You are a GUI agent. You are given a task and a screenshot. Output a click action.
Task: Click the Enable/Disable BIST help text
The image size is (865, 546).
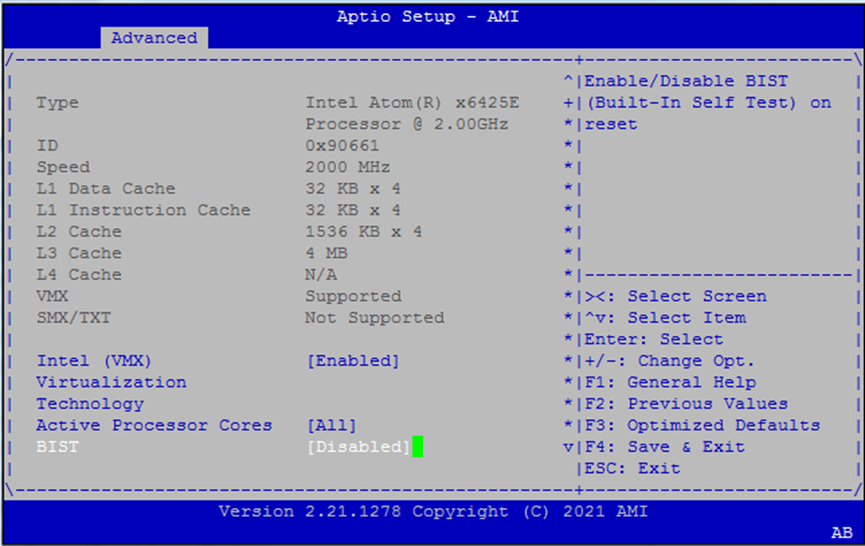[708, 103]
